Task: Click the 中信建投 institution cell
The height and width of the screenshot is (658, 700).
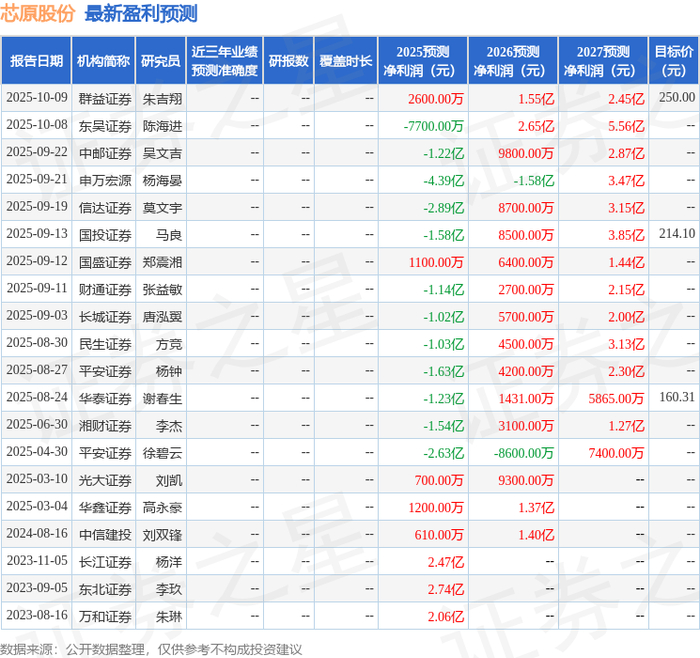Action: [105, 535]
